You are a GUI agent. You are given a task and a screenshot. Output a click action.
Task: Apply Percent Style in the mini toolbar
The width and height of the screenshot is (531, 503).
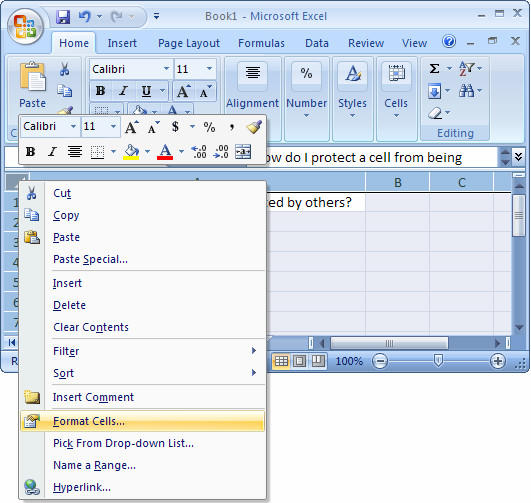pyautogui.click(x=209, y=127)
